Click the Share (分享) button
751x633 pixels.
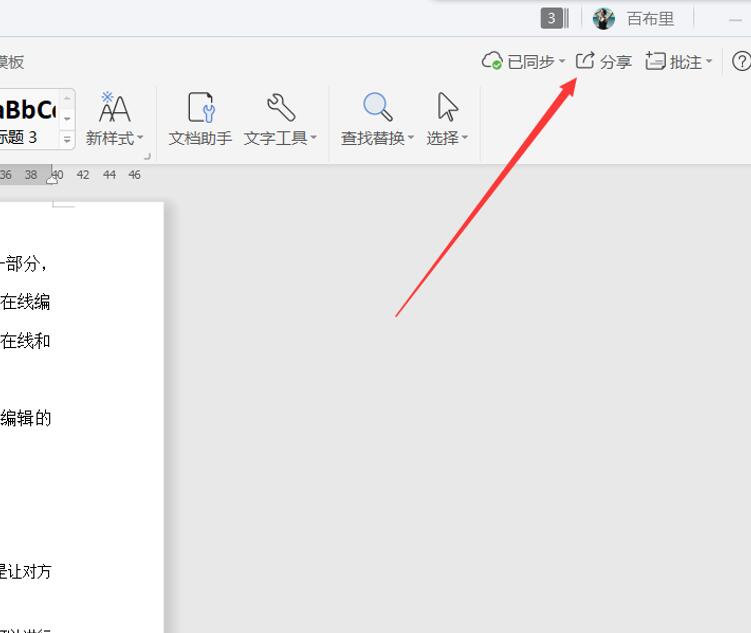[603, 61]
